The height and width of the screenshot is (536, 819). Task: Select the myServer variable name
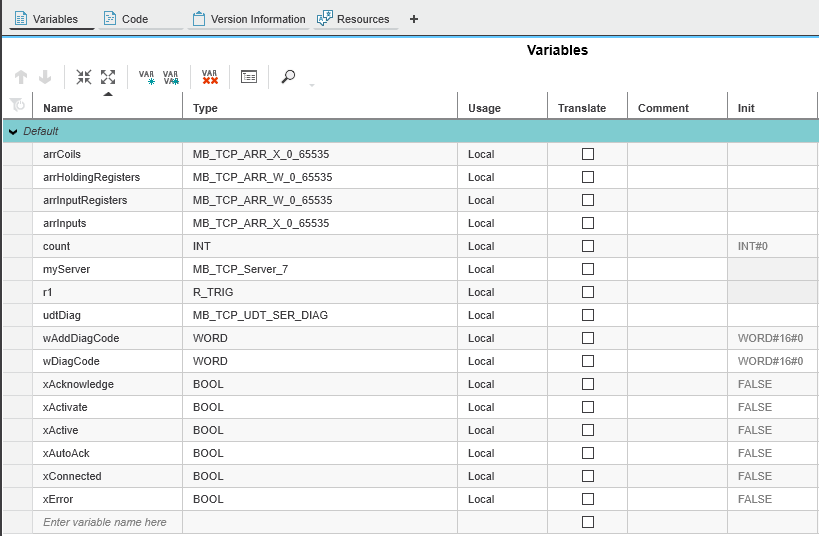click(x=66, y=269)
